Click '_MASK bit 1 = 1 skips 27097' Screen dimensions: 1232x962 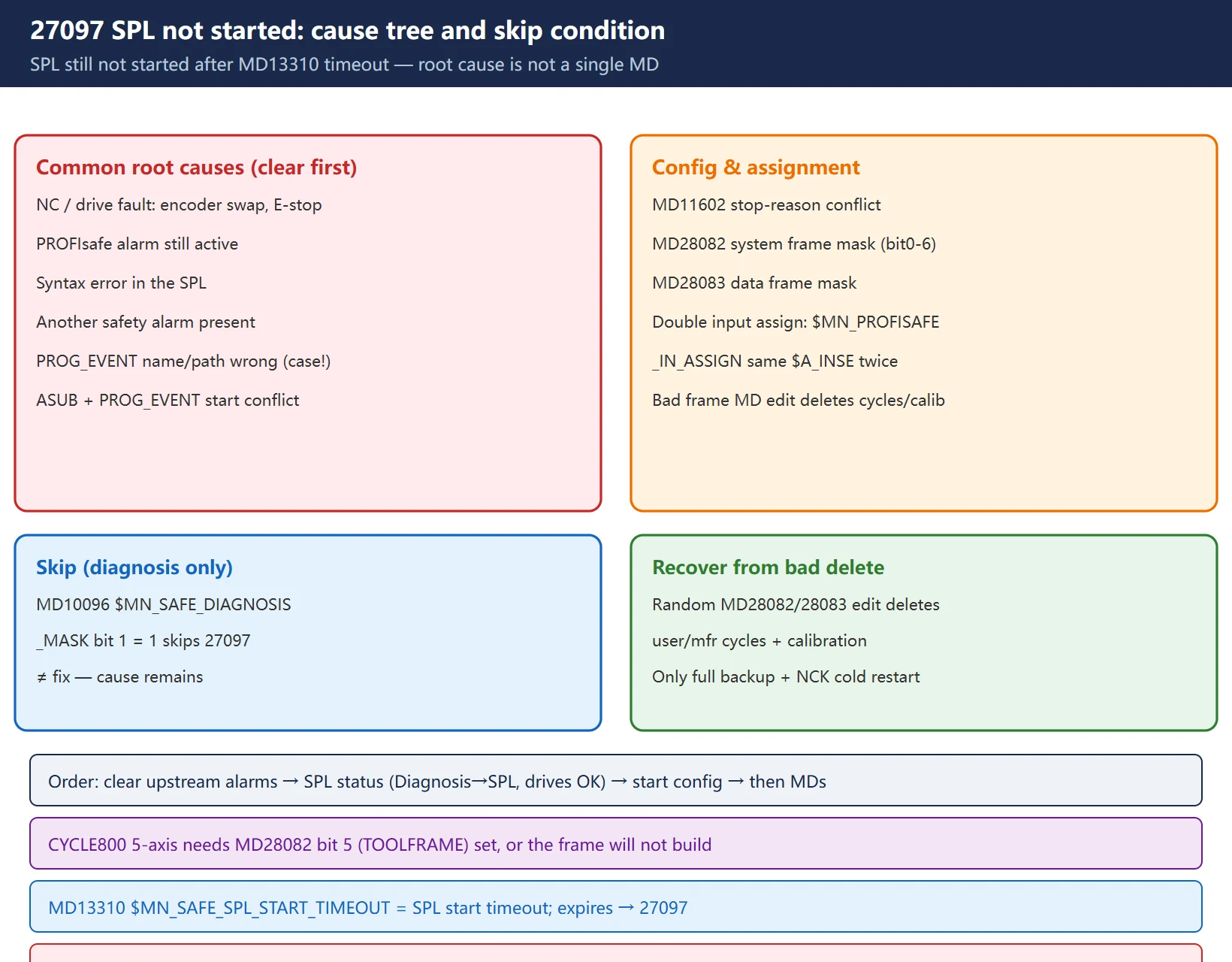(x=143, y=641)
